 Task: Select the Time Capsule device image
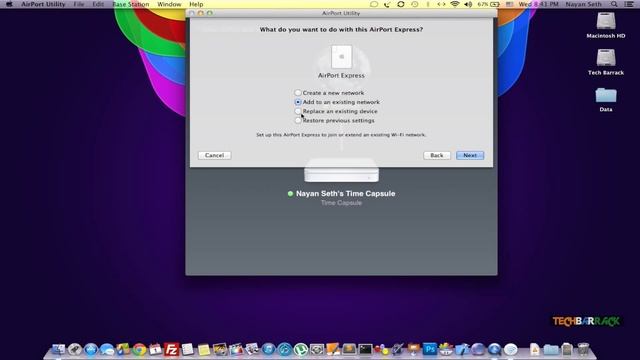pos(341,171)
